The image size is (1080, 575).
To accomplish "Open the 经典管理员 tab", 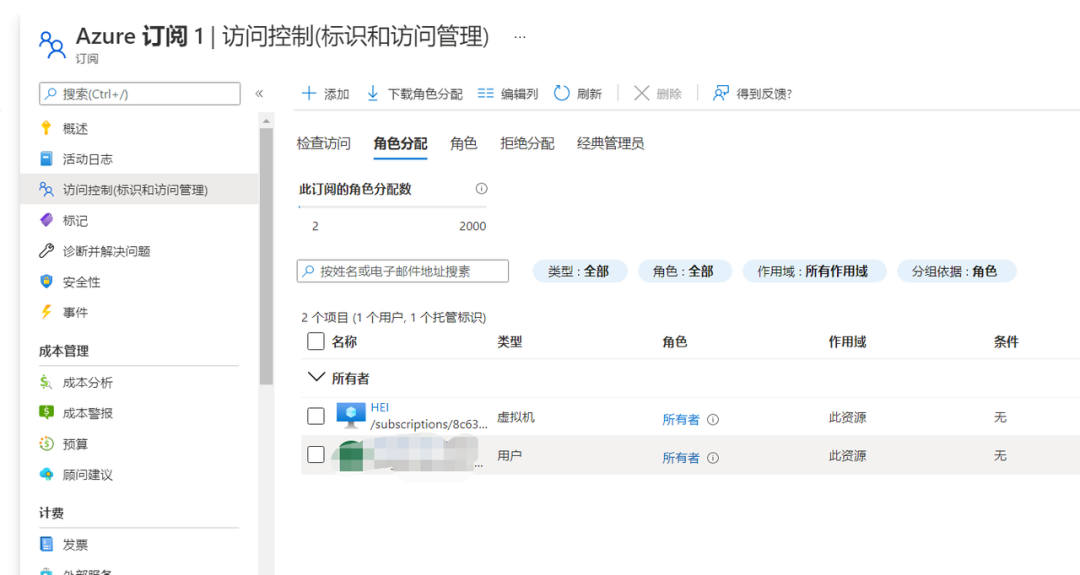I will tap(610, 143).
